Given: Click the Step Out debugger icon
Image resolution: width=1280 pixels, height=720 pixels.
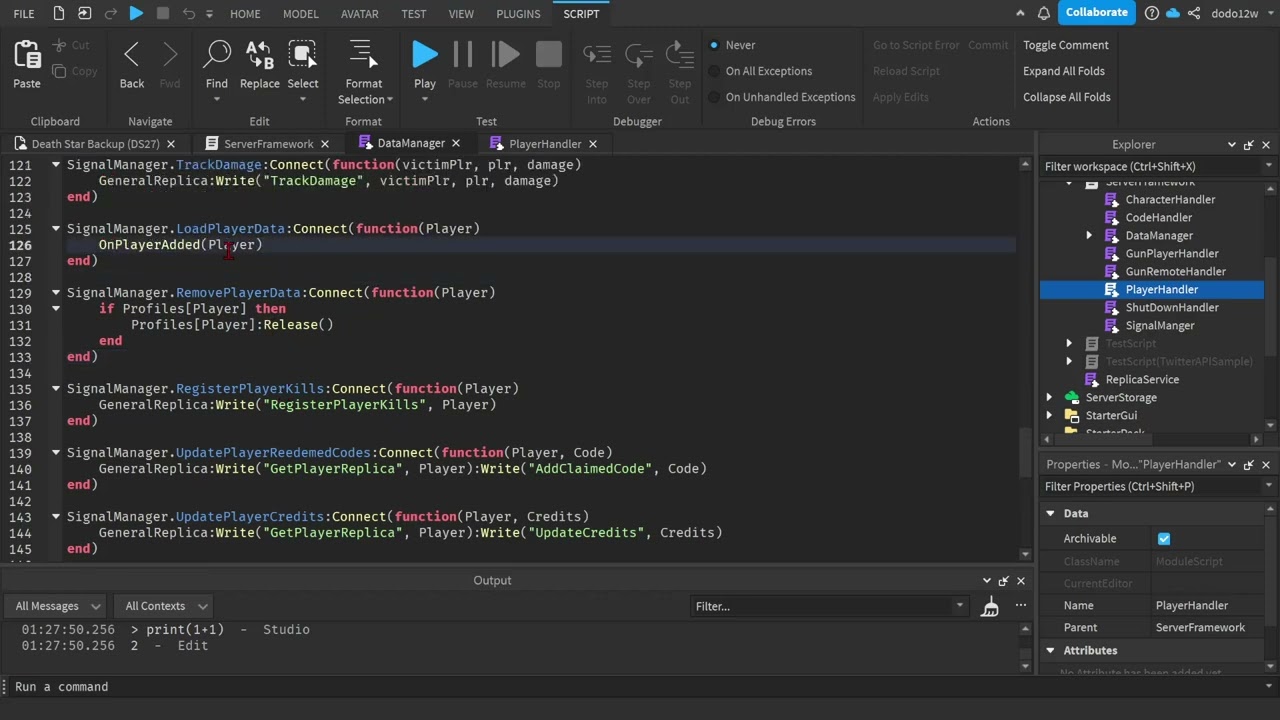Looking at the screenshot, I should click(x=680, y=56).
